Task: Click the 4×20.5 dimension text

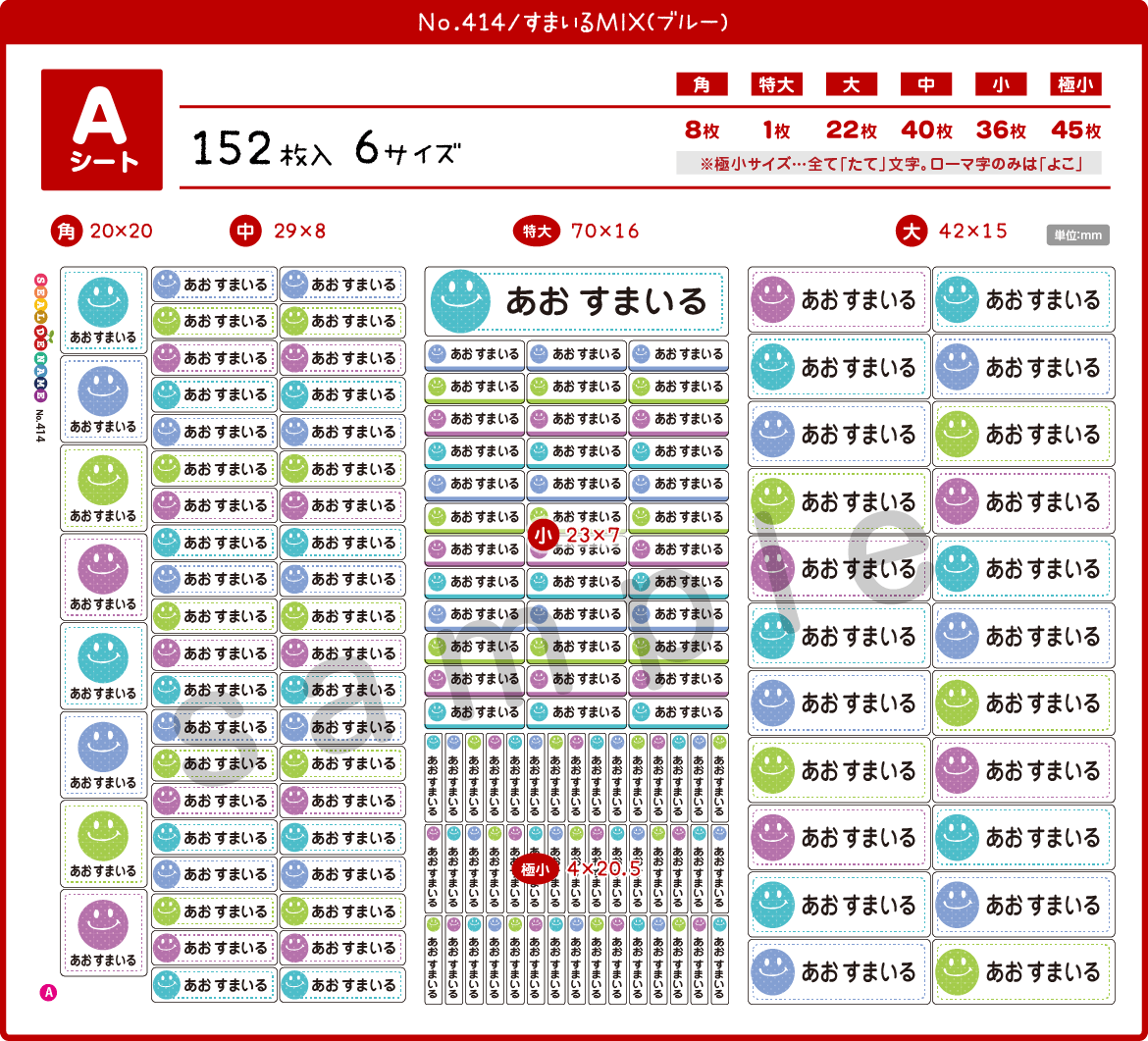Action: point(604,869)
